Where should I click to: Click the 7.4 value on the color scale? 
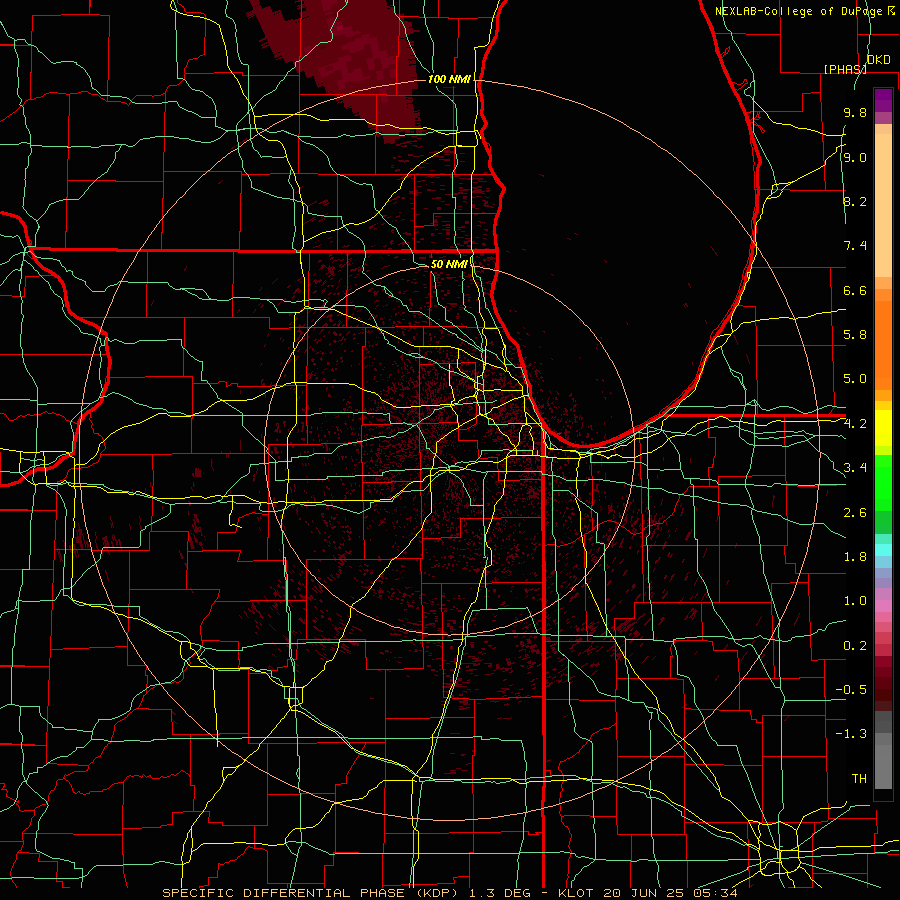[855, 246]
